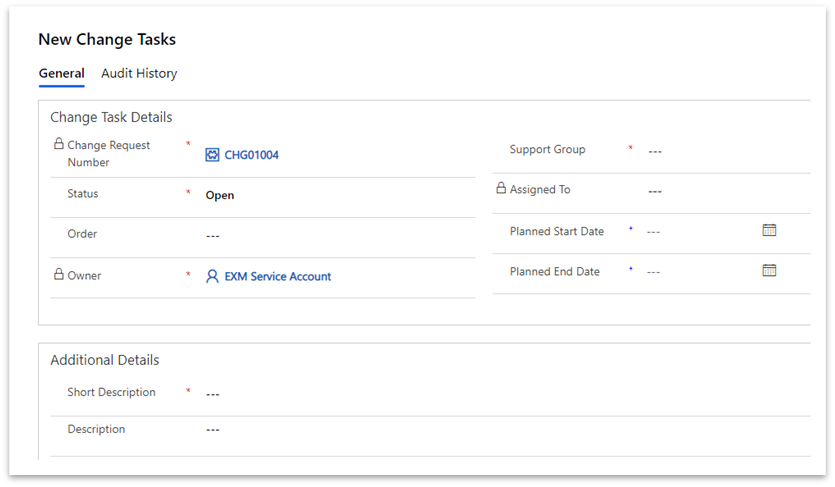Open the EXM Service Account owner link
The width and height of the screenshot is (835, 487).
277,276
